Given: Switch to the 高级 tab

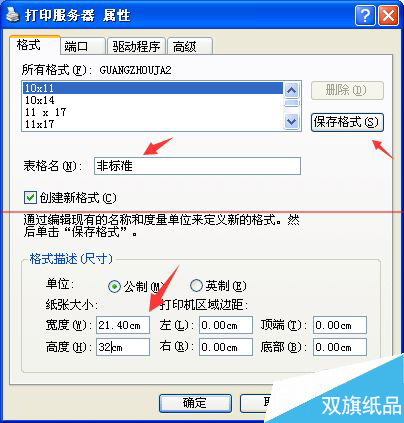Looking at the screenshot, I should click(190, 46).
